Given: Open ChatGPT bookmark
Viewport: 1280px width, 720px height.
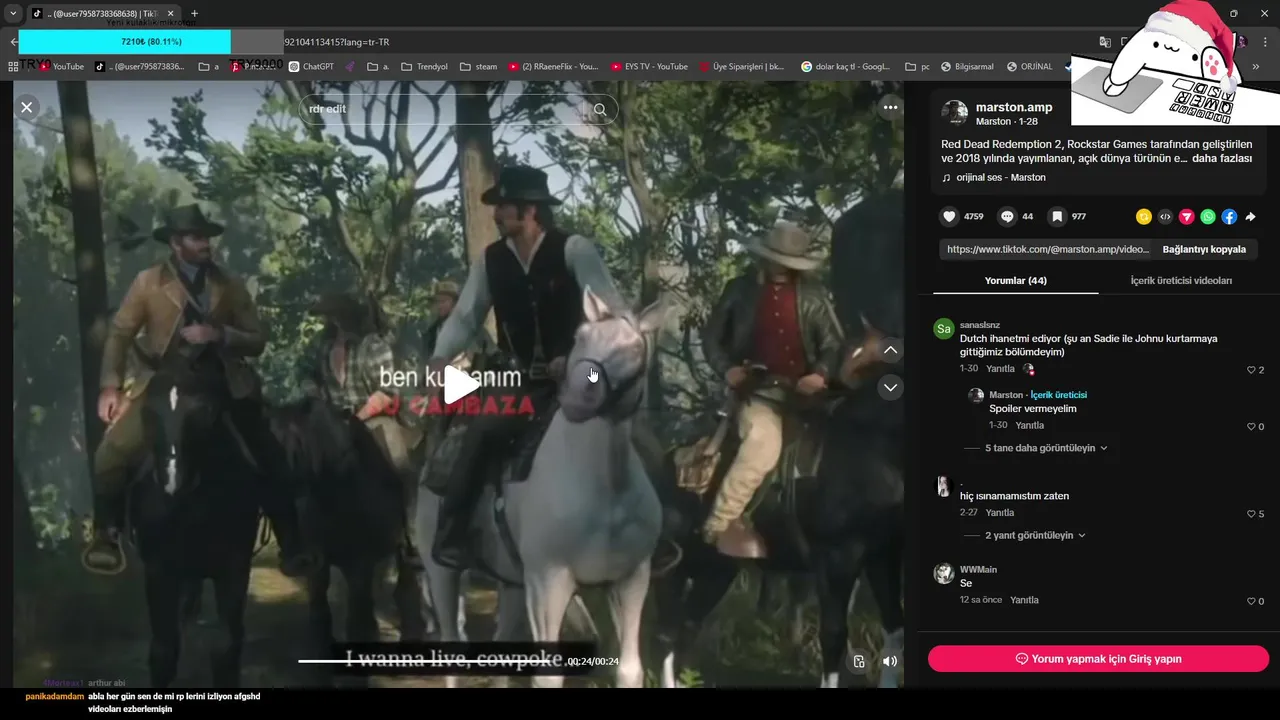Looking at the screenshot, I should coord(311,67).
